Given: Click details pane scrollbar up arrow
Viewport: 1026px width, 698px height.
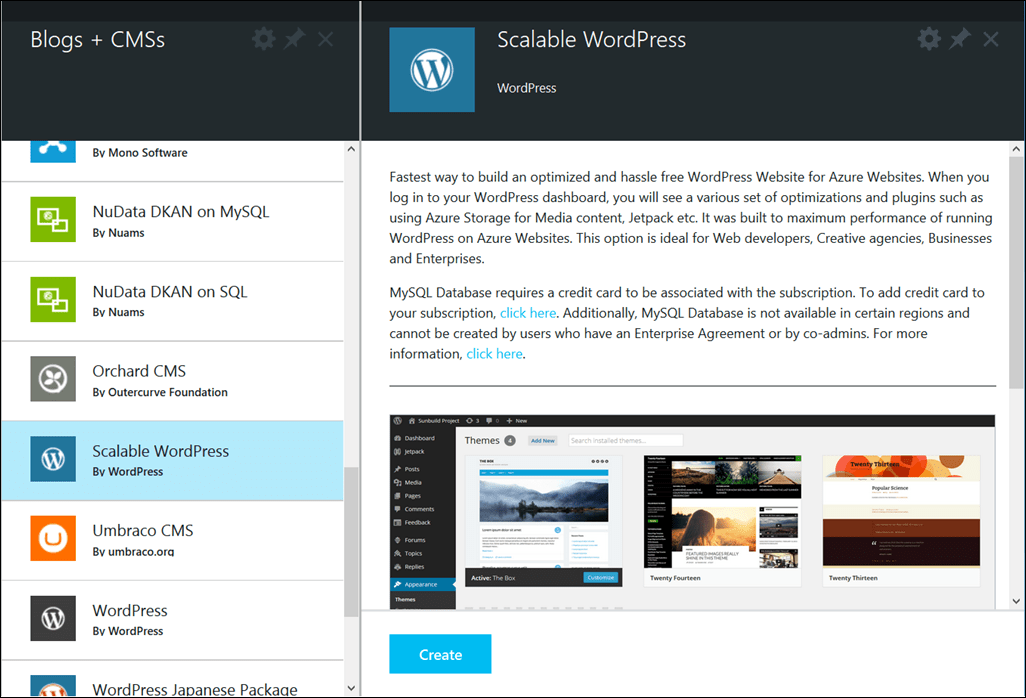Looking at the screenshot, I should click(x=1016, y=149).
